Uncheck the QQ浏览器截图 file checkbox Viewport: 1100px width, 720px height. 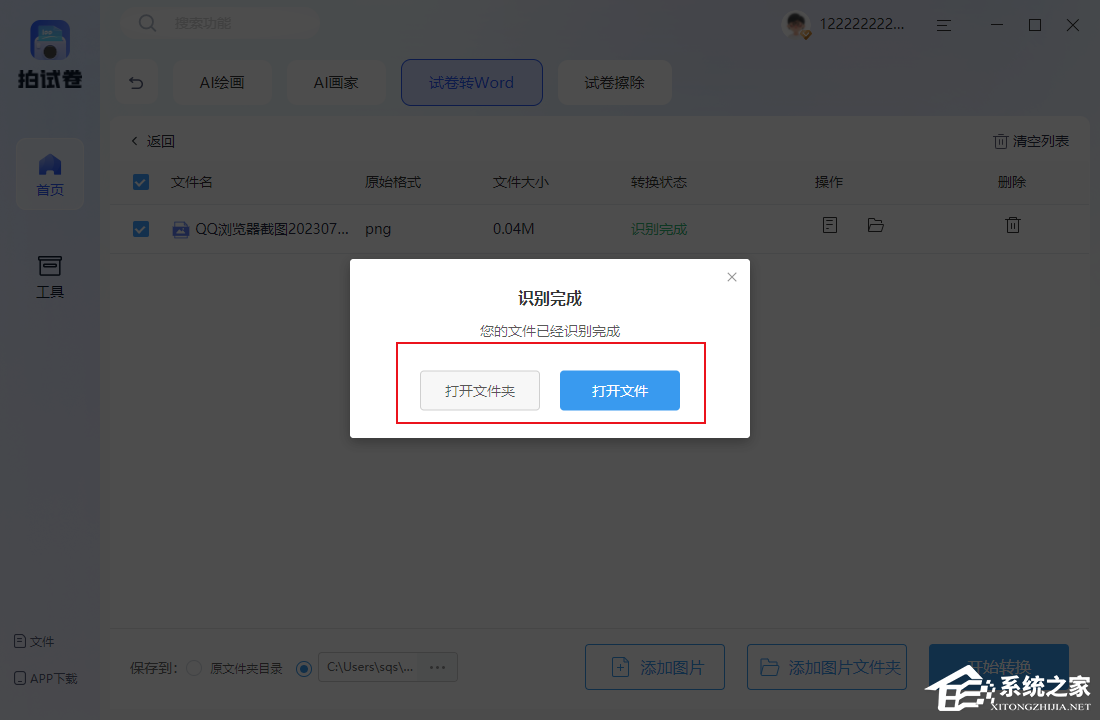click(x=141, y=229)
